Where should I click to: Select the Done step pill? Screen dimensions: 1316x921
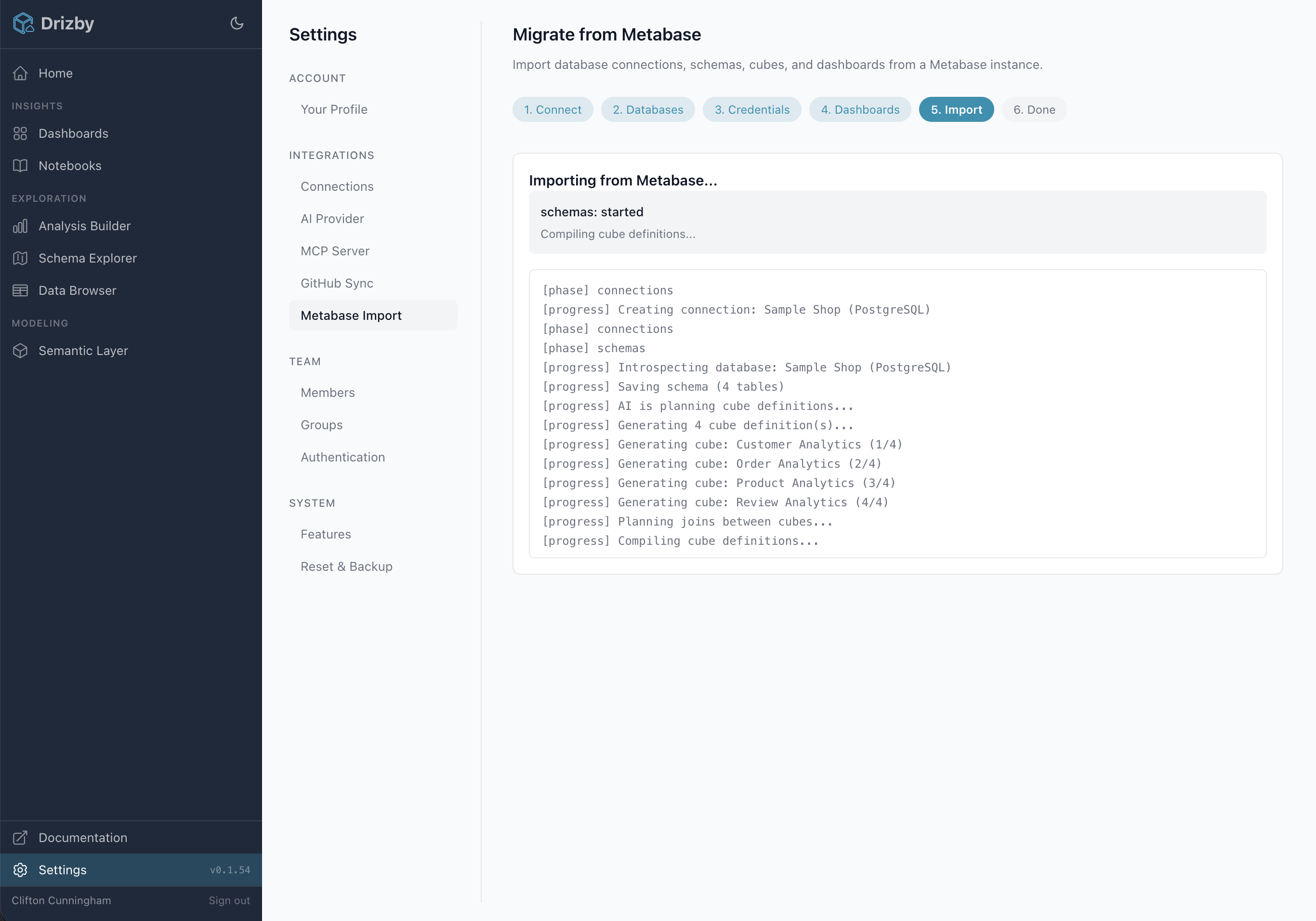click(x=1033, y=109)
